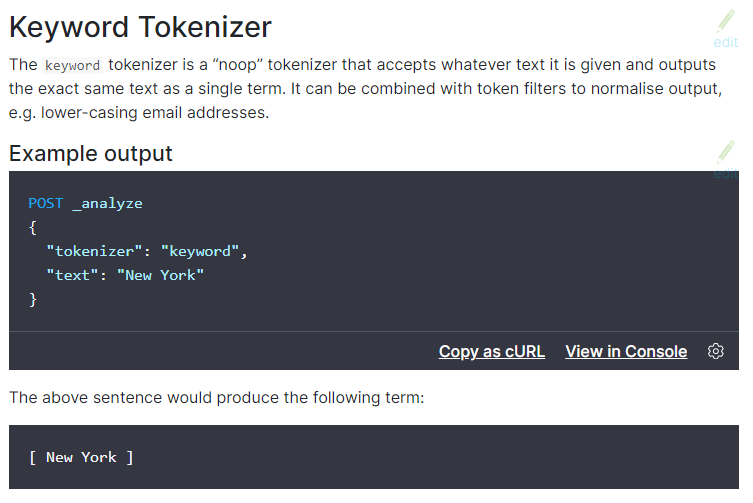This screenshot has height=503, width=753.
Task: Click the Copy as cURL link
Action: point(492,351)
